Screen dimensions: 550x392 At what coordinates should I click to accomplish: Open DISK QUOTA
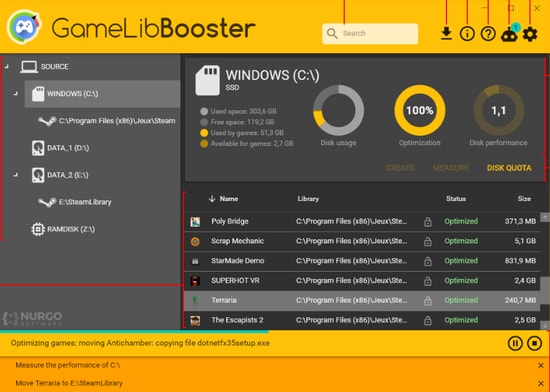(x=509, y=168)
